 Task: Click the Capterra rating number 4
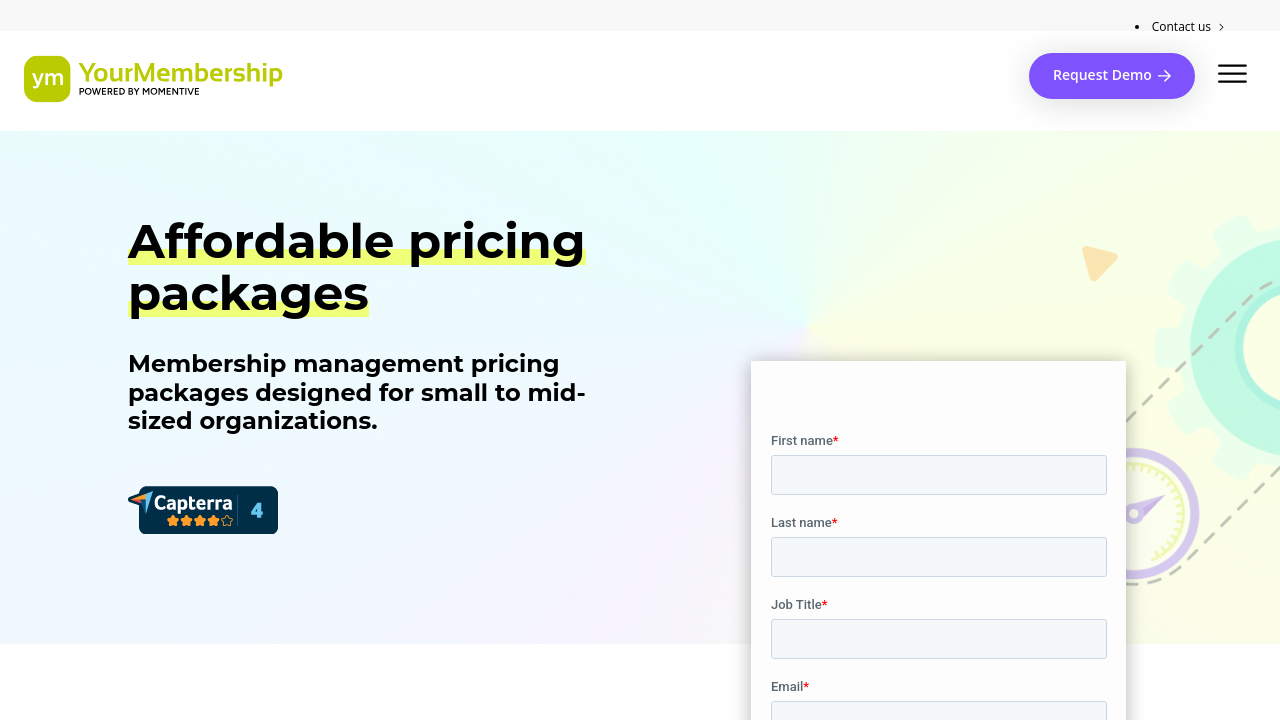[x=257, y=511]
